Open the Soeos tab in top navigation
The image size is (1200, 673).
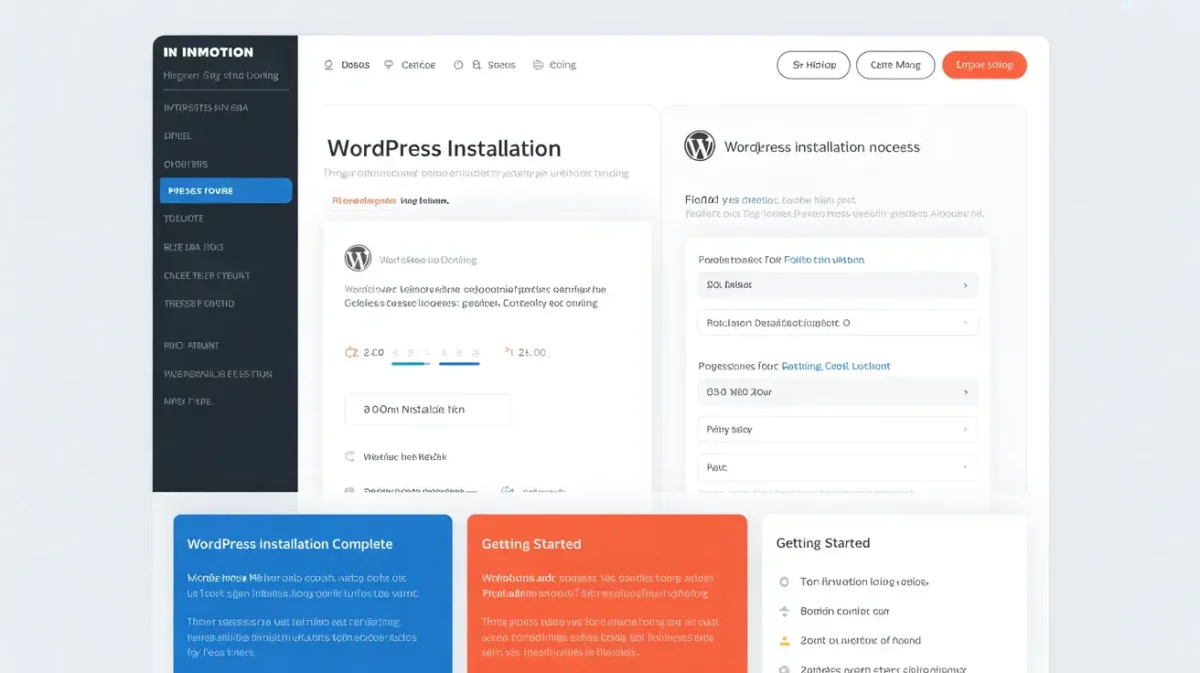(501, 65)
